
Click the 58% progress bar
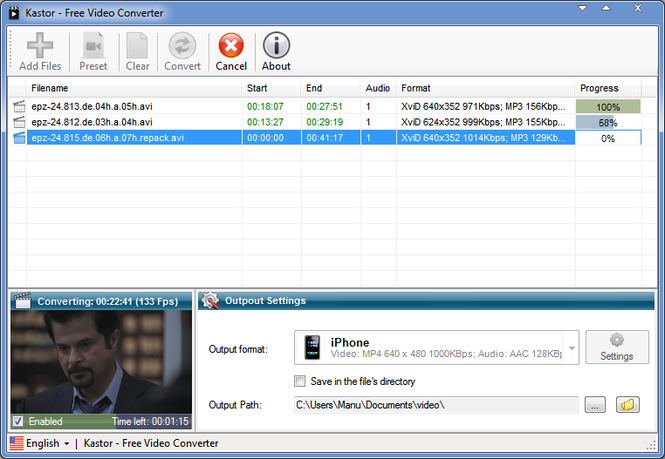click(x=608, y=123)
